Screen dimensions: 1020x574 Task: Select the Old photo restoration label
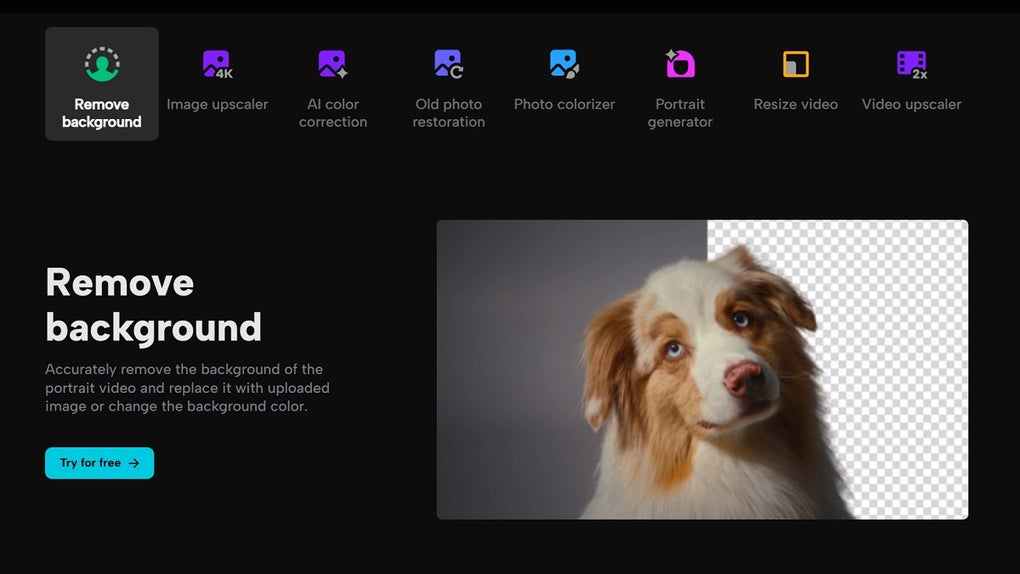(448, 113)
